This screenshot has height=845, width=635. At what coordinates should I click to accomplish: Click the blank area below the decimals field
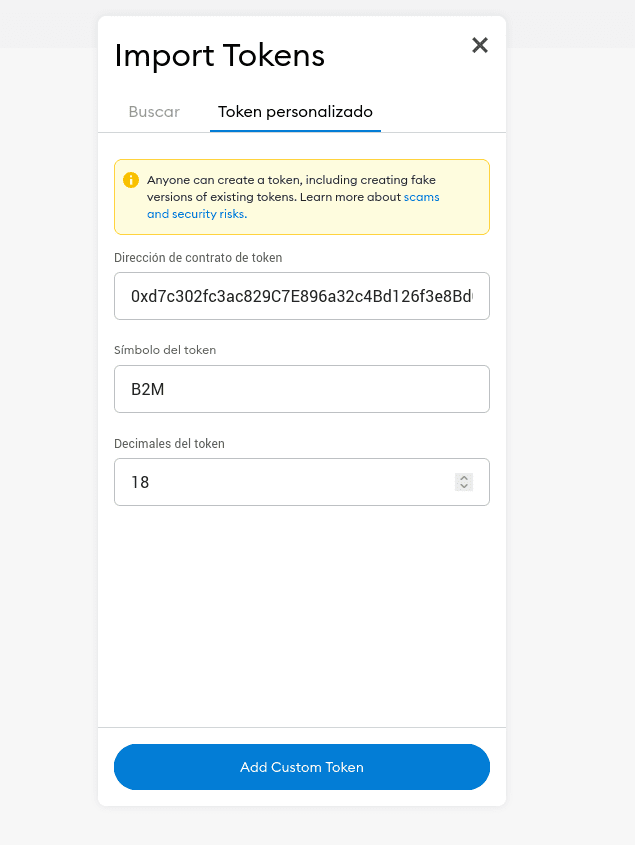(x=302, y=614)
